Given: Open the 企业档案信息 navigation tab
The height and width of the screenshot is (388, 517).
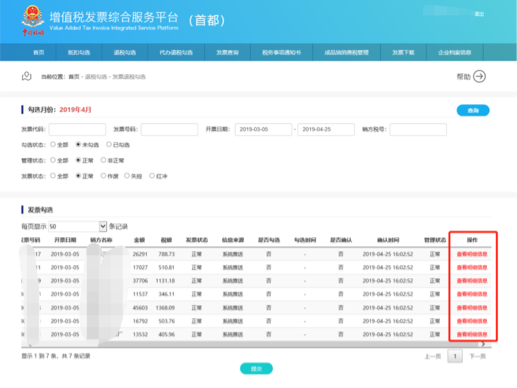Looking at the screenshot, I should [455, 52].
